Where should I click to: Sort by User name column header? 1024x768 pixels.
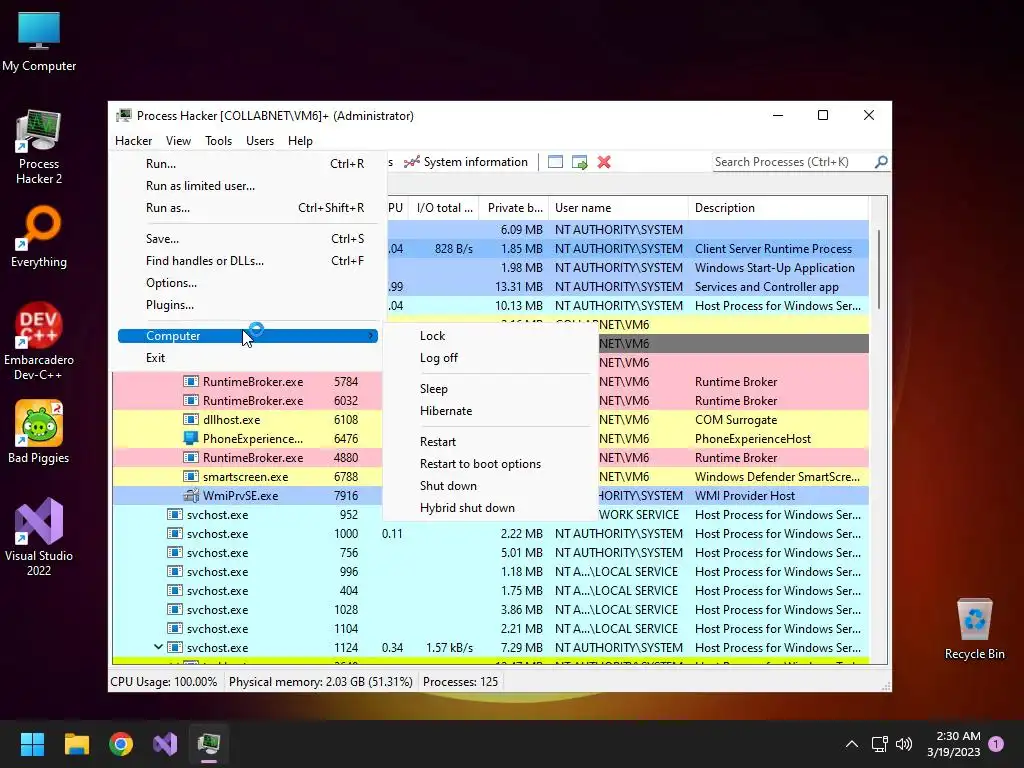click(618, 208)
